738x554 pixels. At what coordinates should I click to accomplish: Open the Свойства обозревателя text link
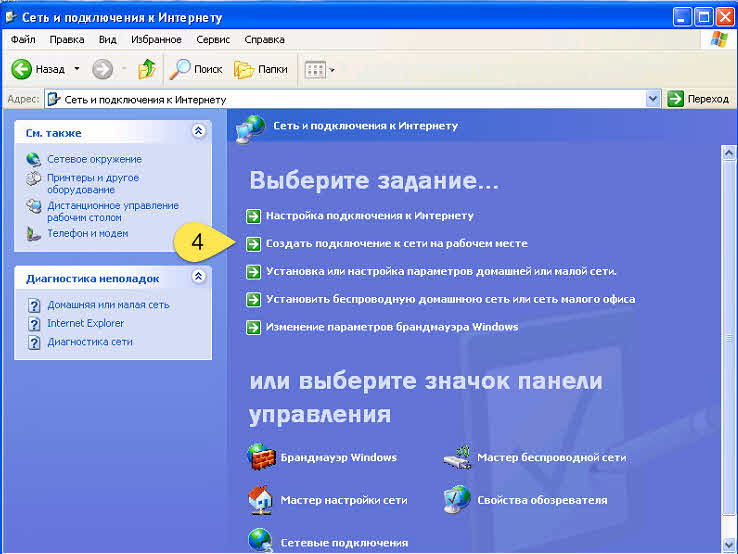pyautogui.click(x=542, y=500)
